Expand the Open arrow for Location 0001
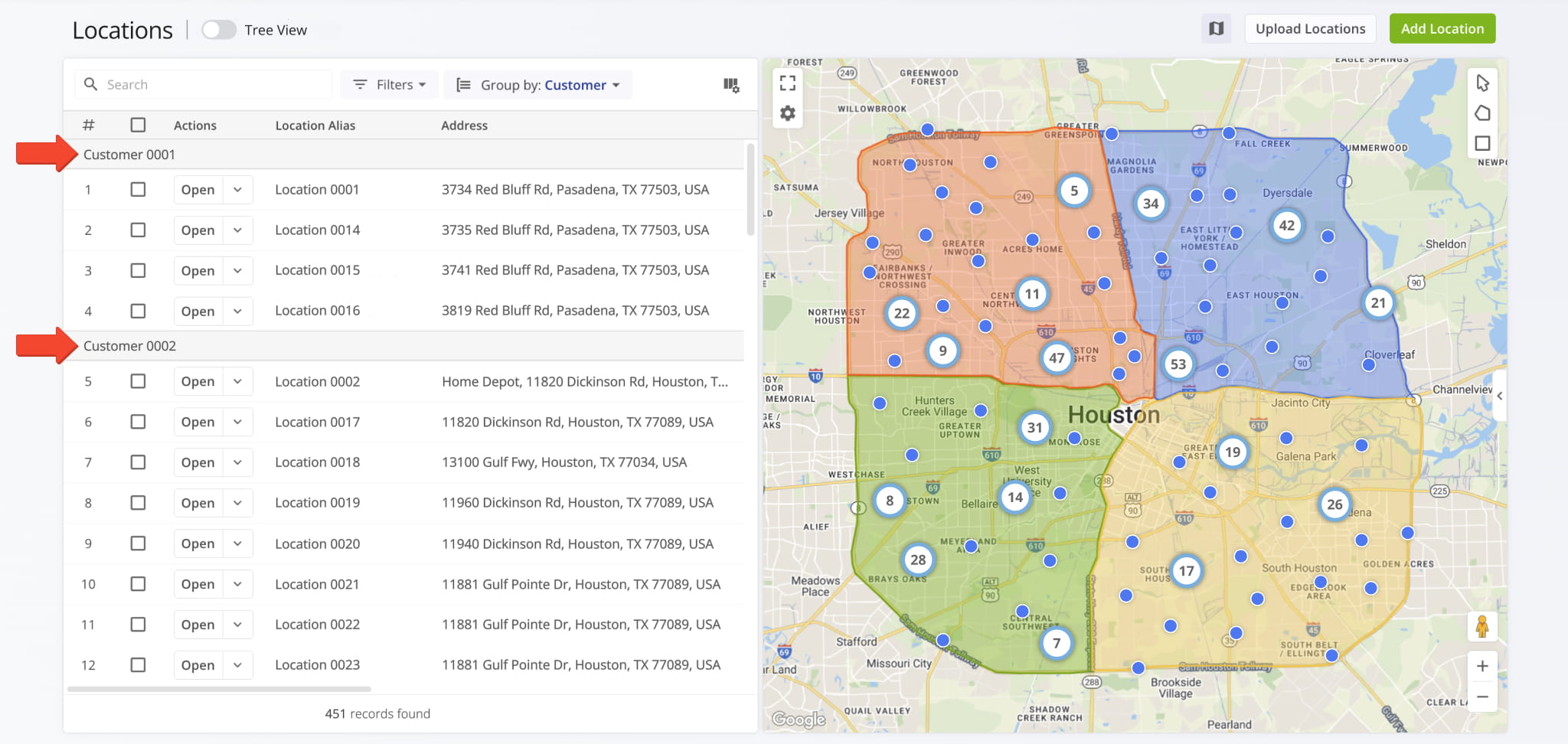This screenshot has height=744, width=1568. tap(238, 190)
